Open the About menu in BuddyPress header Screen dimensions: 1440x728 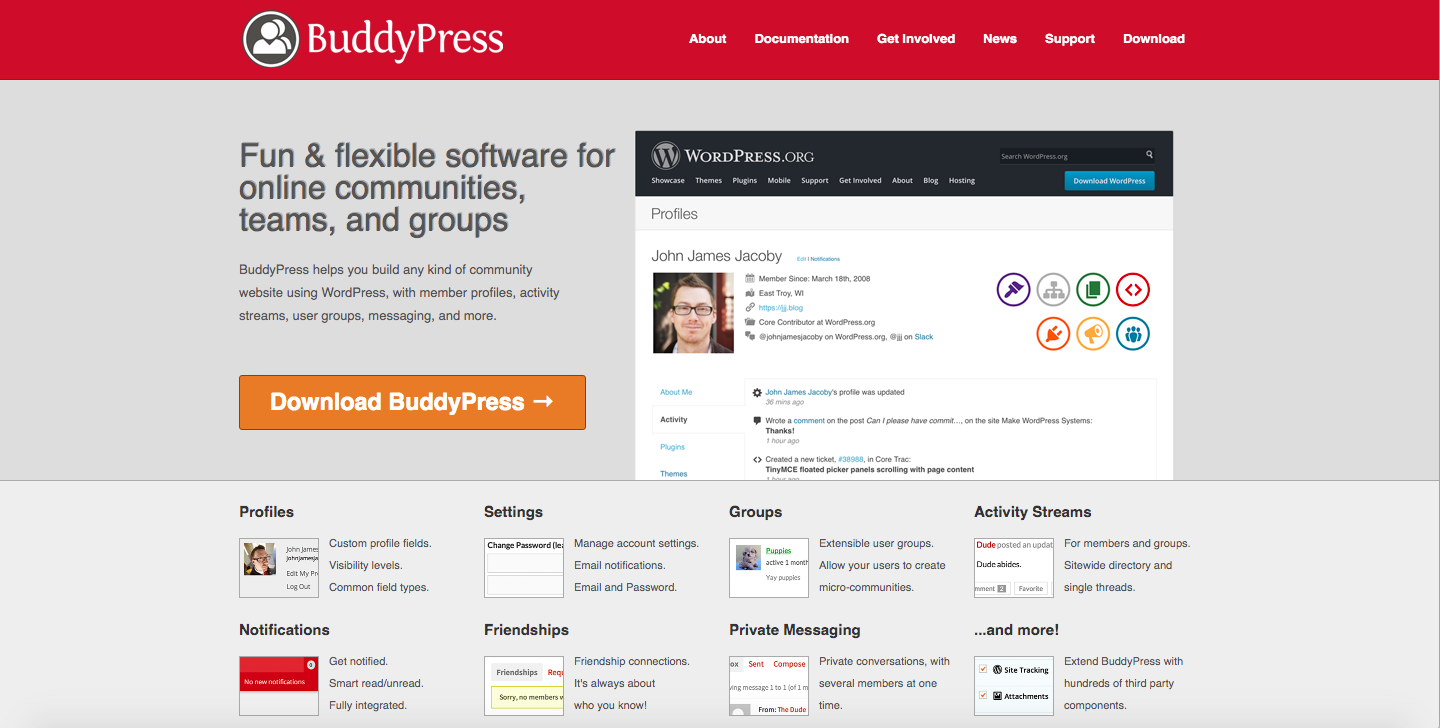pyautogui.click(x=707, y=39)
